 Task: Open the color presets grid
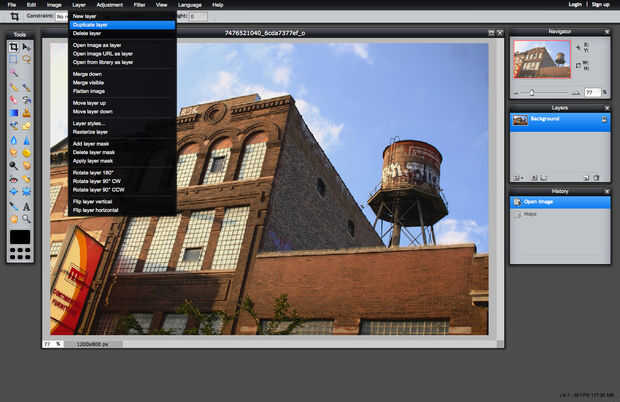[x=20, y=253]
